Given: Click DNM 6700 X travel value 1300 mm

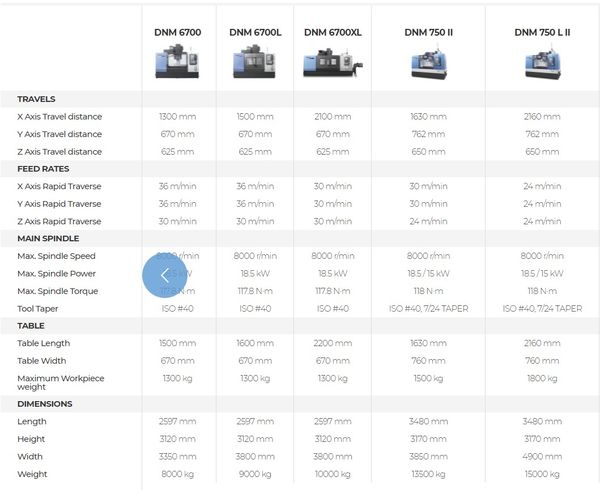Looking at the screenshot, I should coord(178,117).
